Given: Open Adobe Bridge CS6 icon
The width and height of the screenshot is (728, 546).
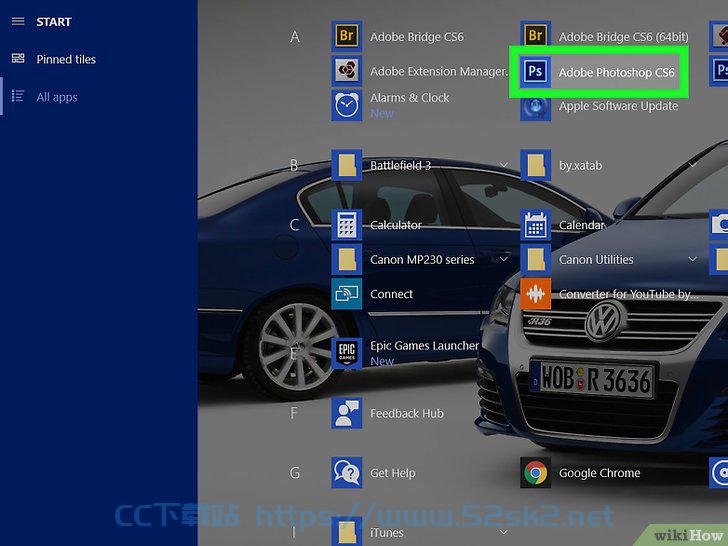Looking at the screenshot, I should pyautogui.click(x=347, y=36).
